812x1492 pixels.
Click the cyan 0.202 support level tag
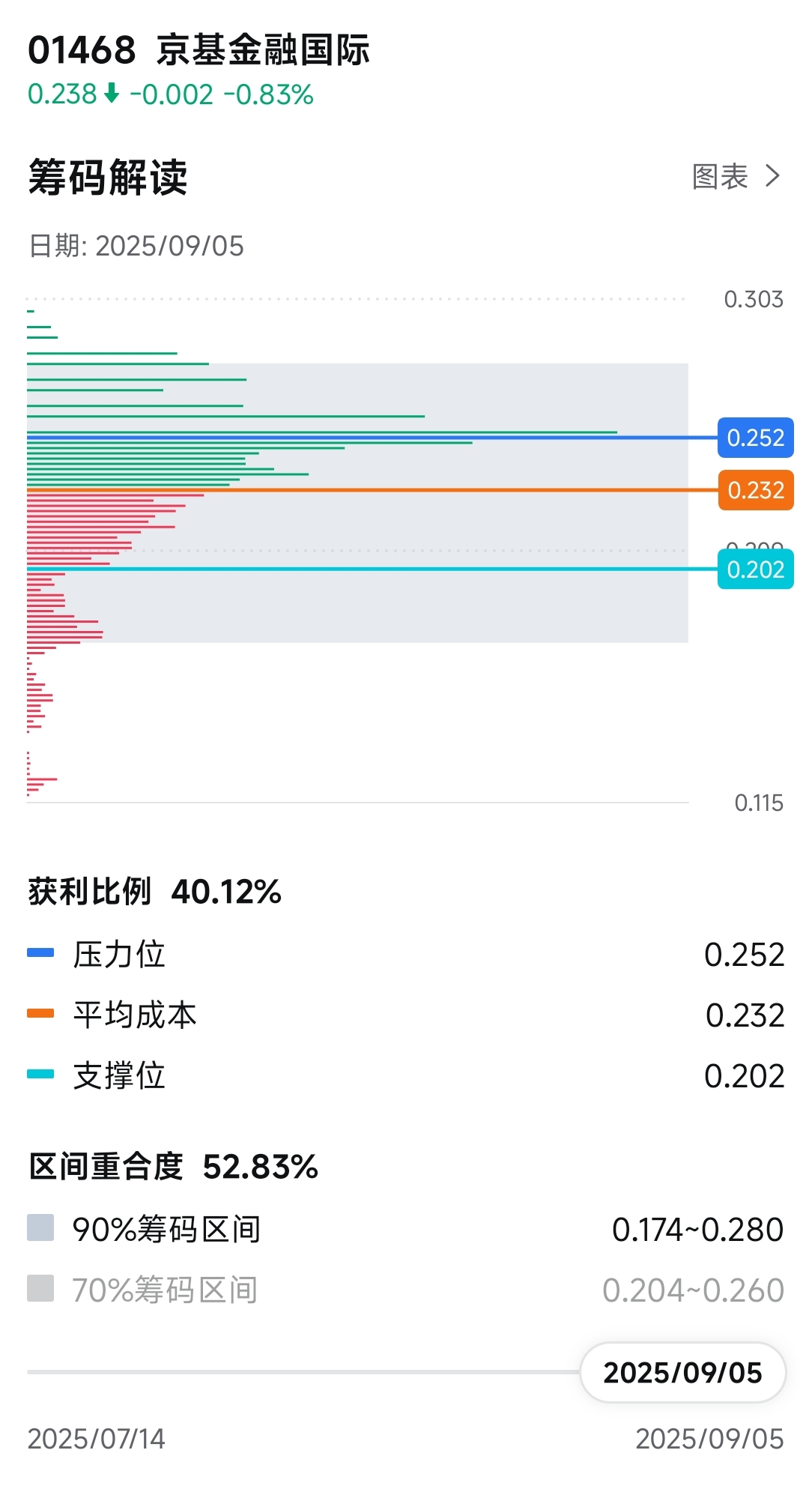[x=755, y=570]
